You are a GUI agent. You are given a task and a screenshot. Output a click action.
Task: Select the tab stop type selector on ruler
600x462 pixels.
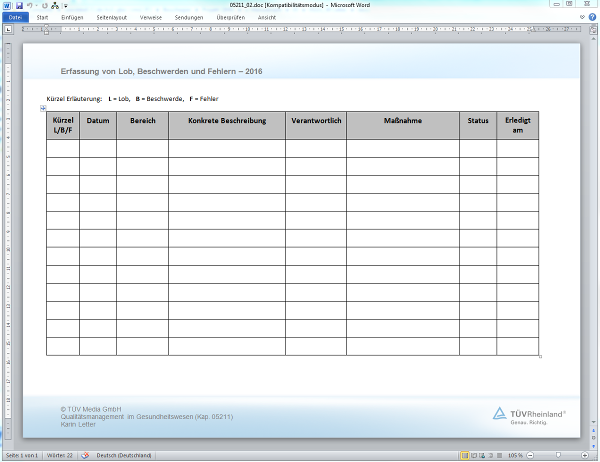coord(8,30)
